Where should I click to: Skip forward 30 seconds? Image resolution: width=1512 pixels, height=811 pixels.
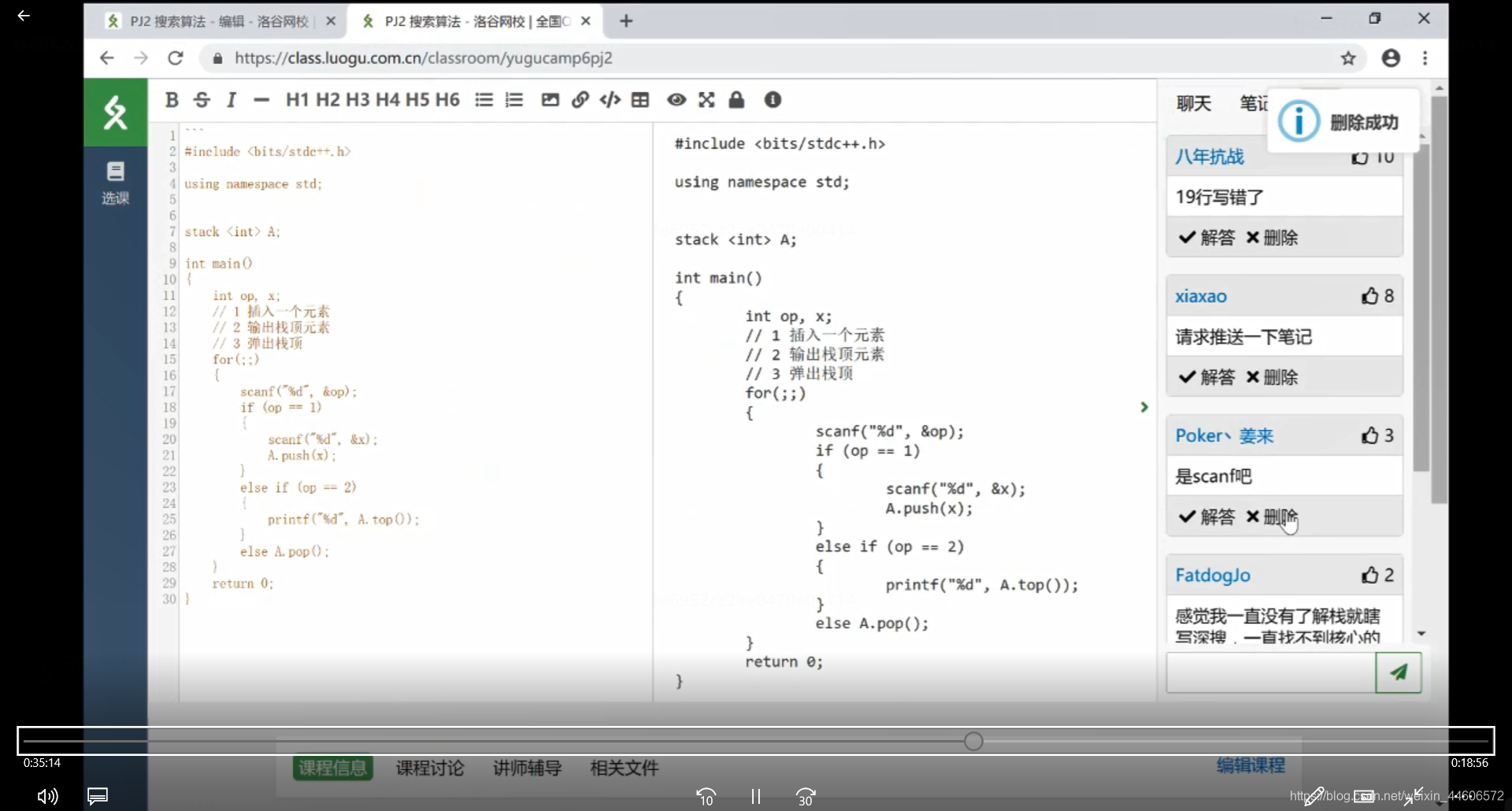tap(806, 798)
